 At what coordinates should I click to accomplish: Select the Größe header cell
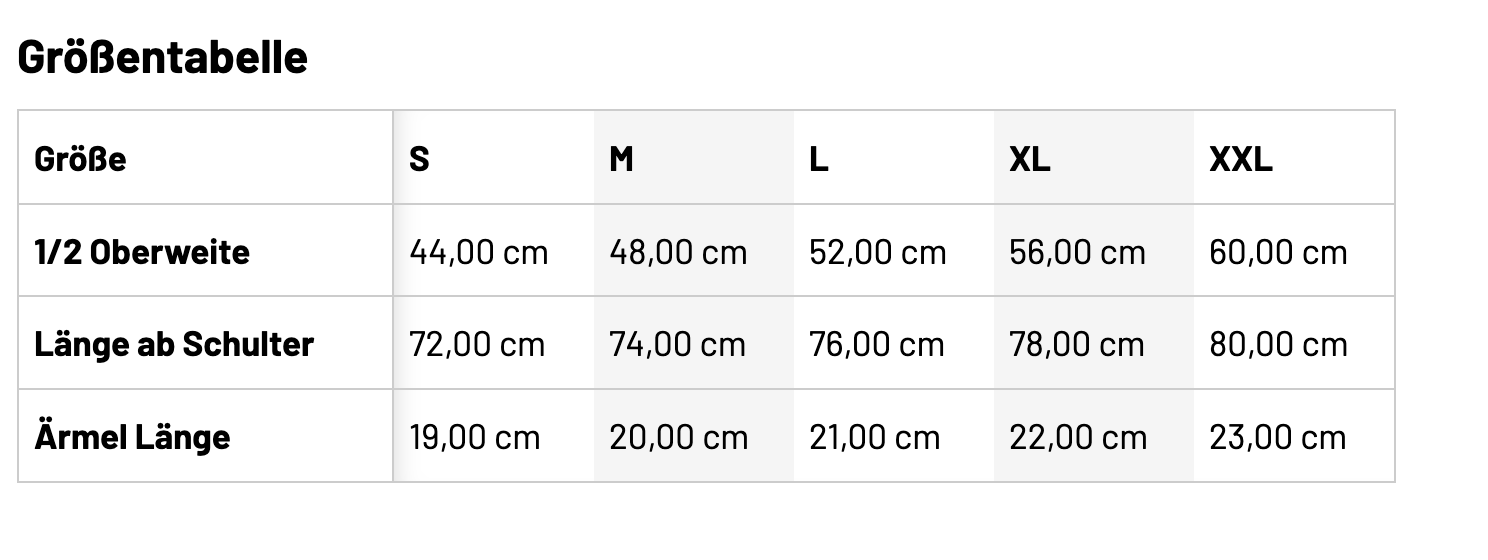81,159
